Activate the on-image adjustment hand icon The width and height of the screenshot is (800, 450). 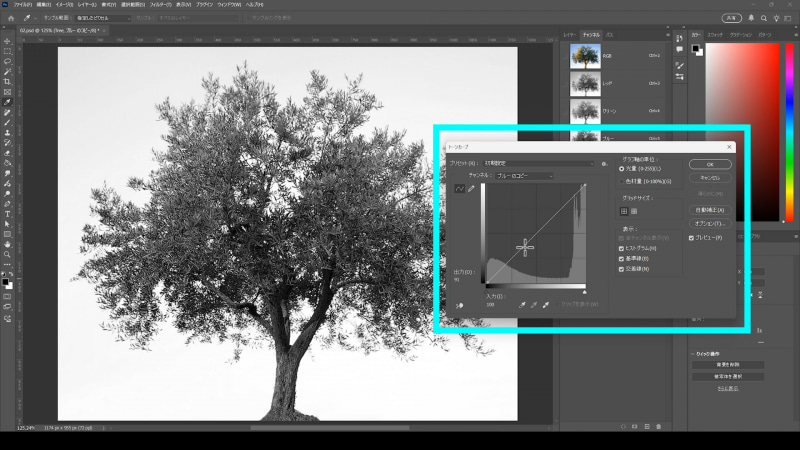tap(459, 306)
